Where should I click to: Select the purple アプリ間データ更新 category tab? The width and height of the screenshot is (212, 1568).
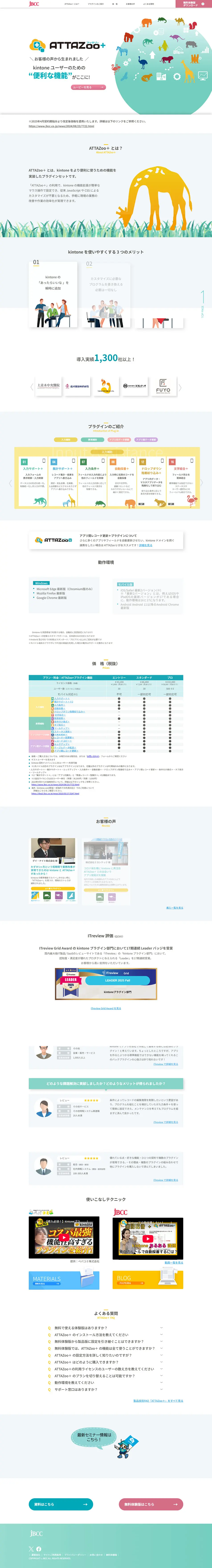pyautogui.click(x=146, y=439)
